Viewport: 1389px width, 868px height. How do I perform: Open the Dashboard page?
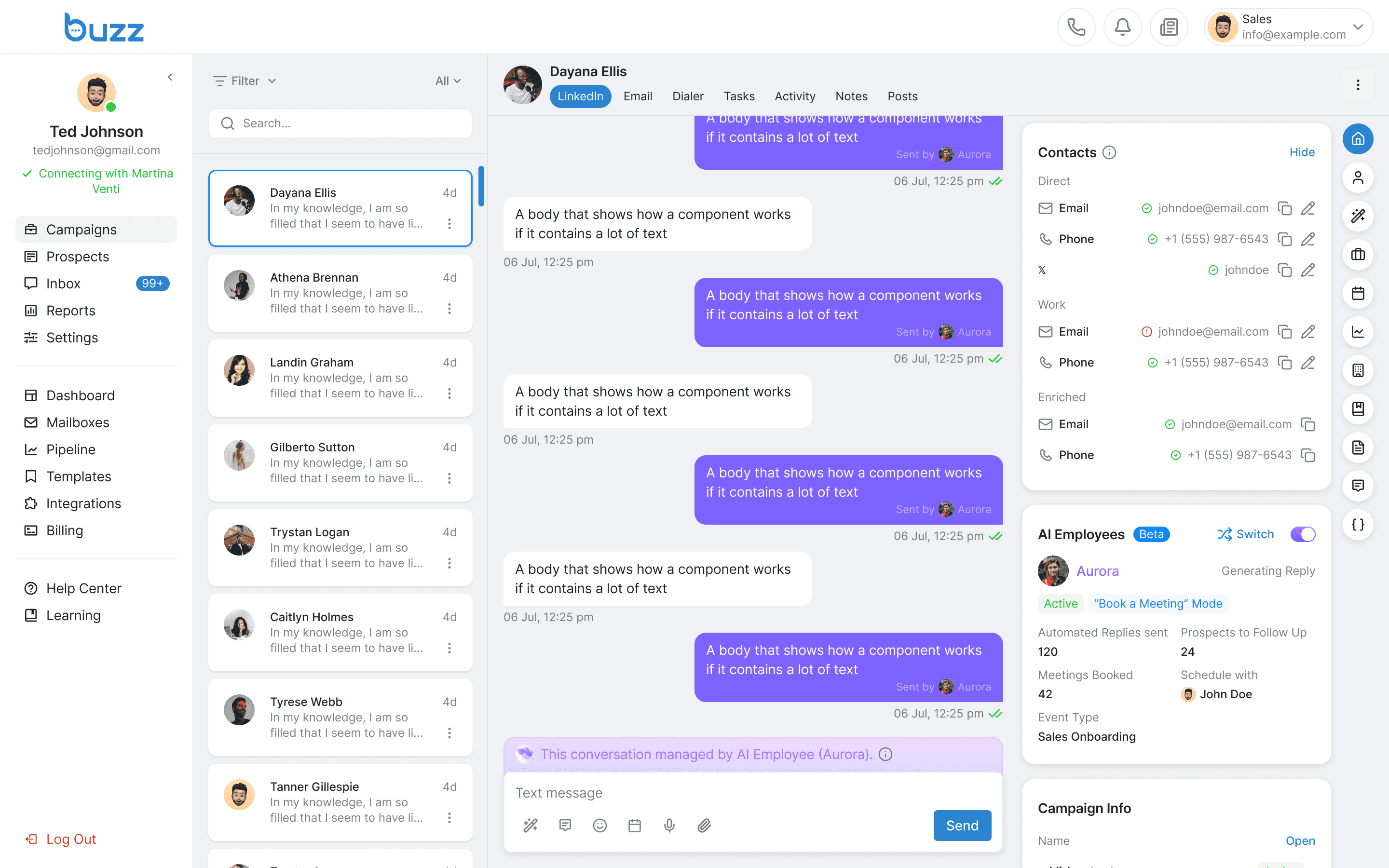click(96, 395)
